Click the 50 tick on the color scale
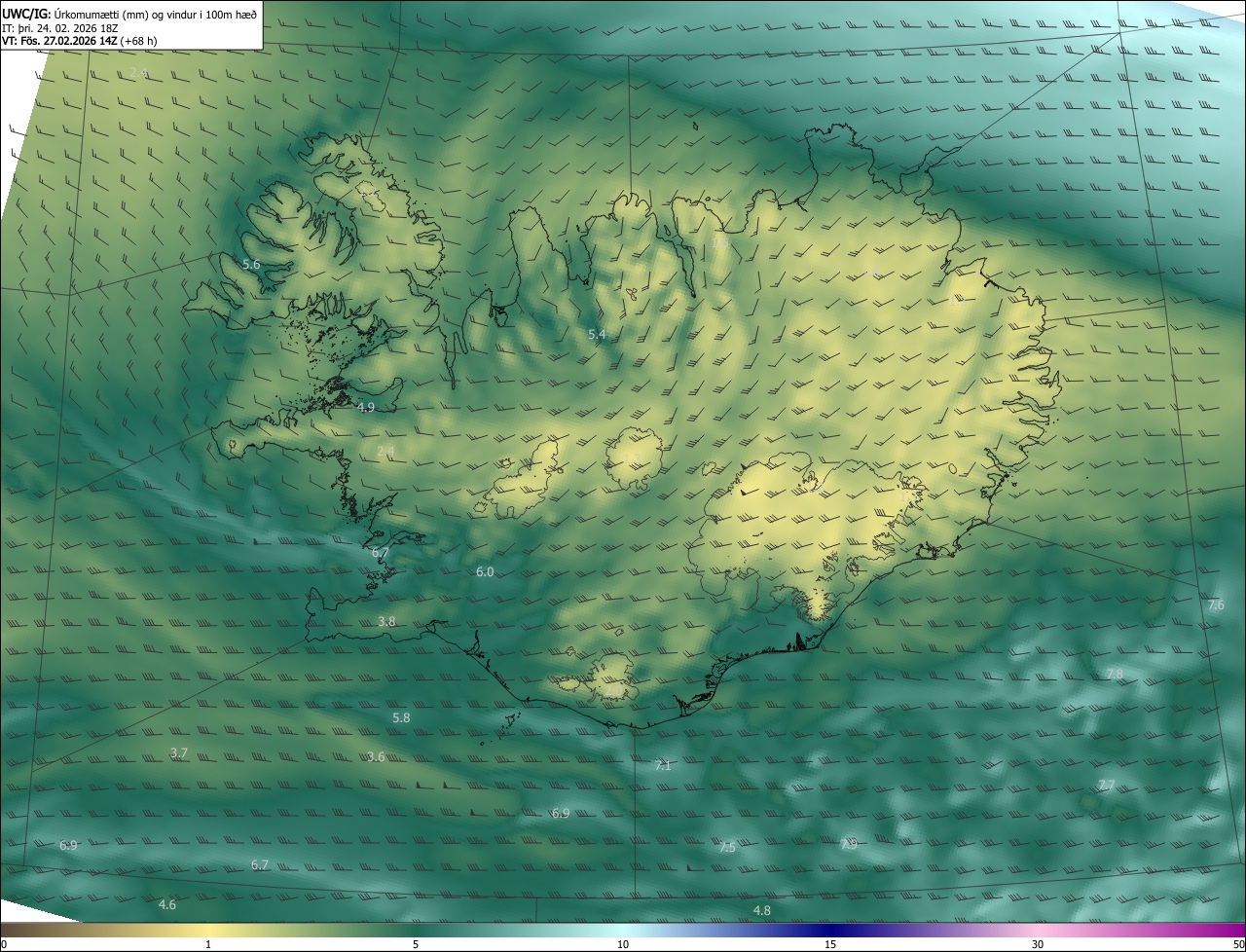 1238,944
